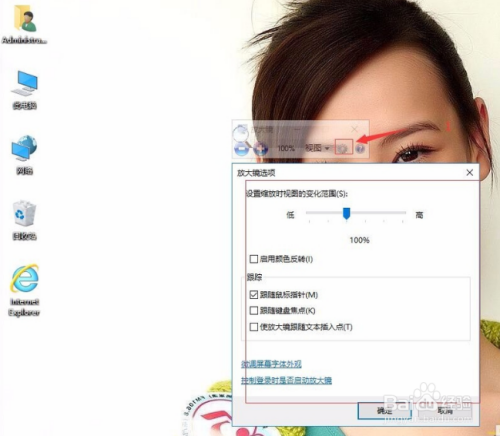Close the 放大镜选项 dialog
Screen dimensions: 500x436
click(470, 173)
